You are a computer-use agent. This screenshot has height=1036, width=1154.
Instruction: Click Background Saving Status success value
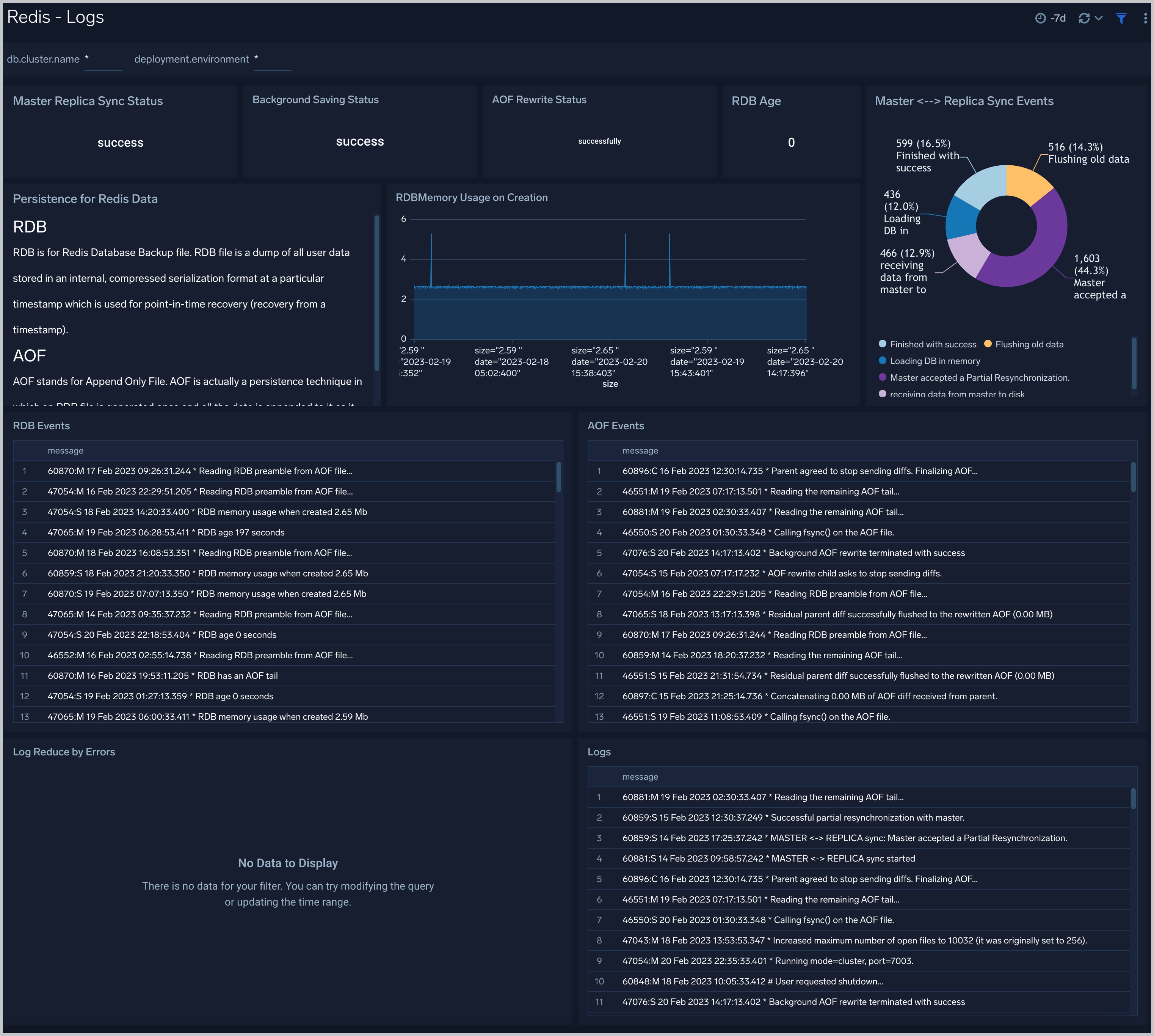[x=360, y=142]
